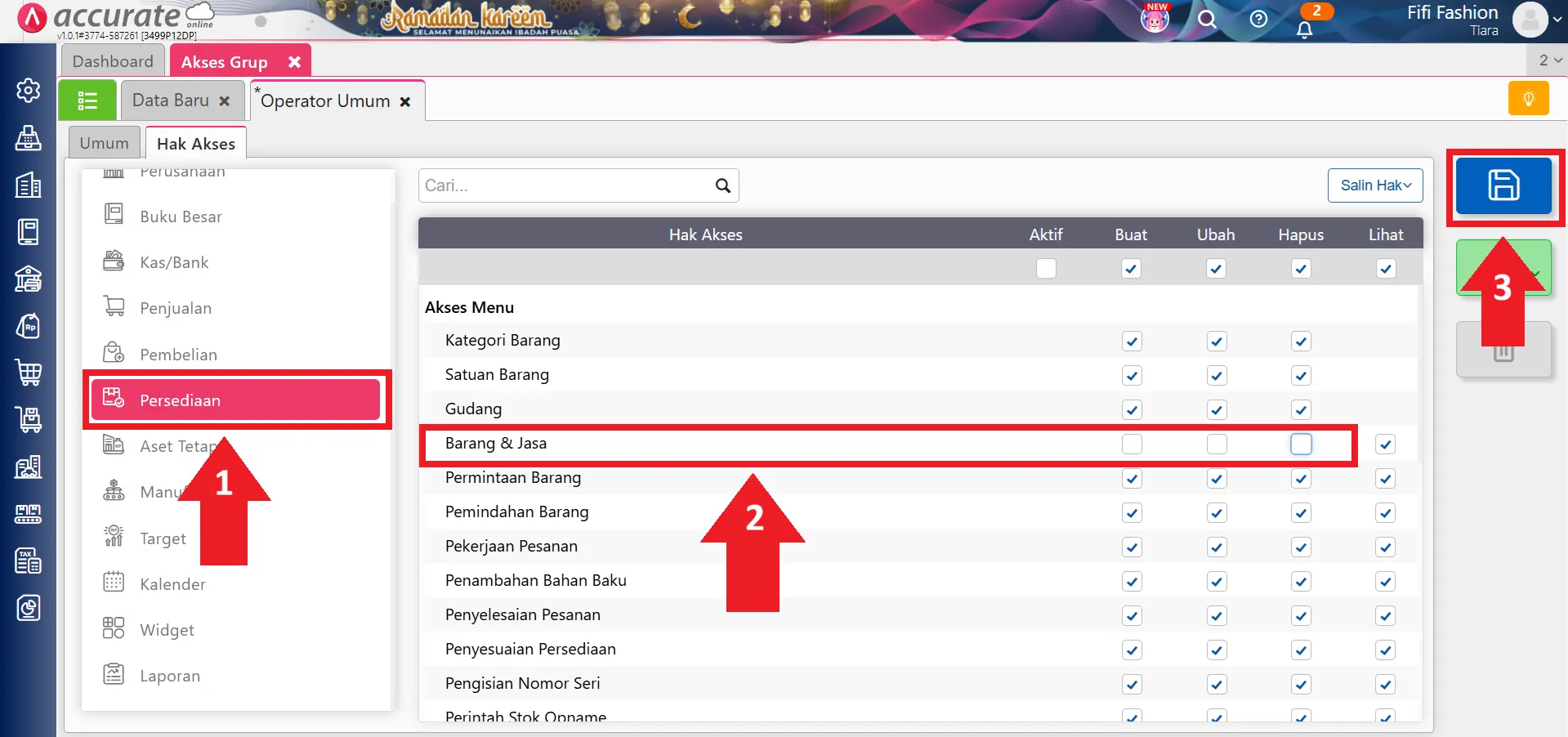Viewport: 1568px width, 737px height.
Task: Select Laporan in the module list
Action: click(x=170, y=676)
